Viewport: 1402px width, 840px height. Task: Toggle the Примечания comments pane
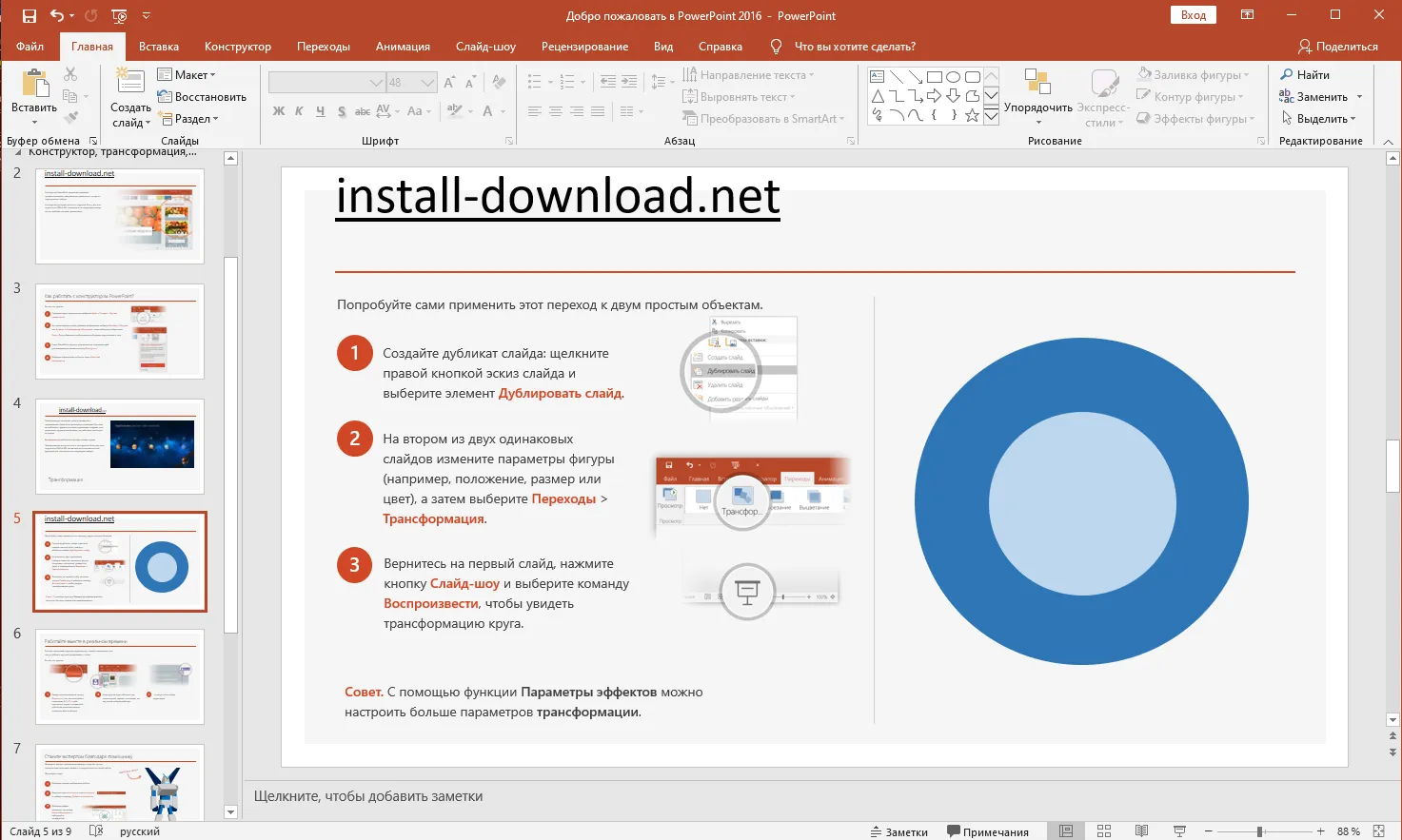coord(987,831)
